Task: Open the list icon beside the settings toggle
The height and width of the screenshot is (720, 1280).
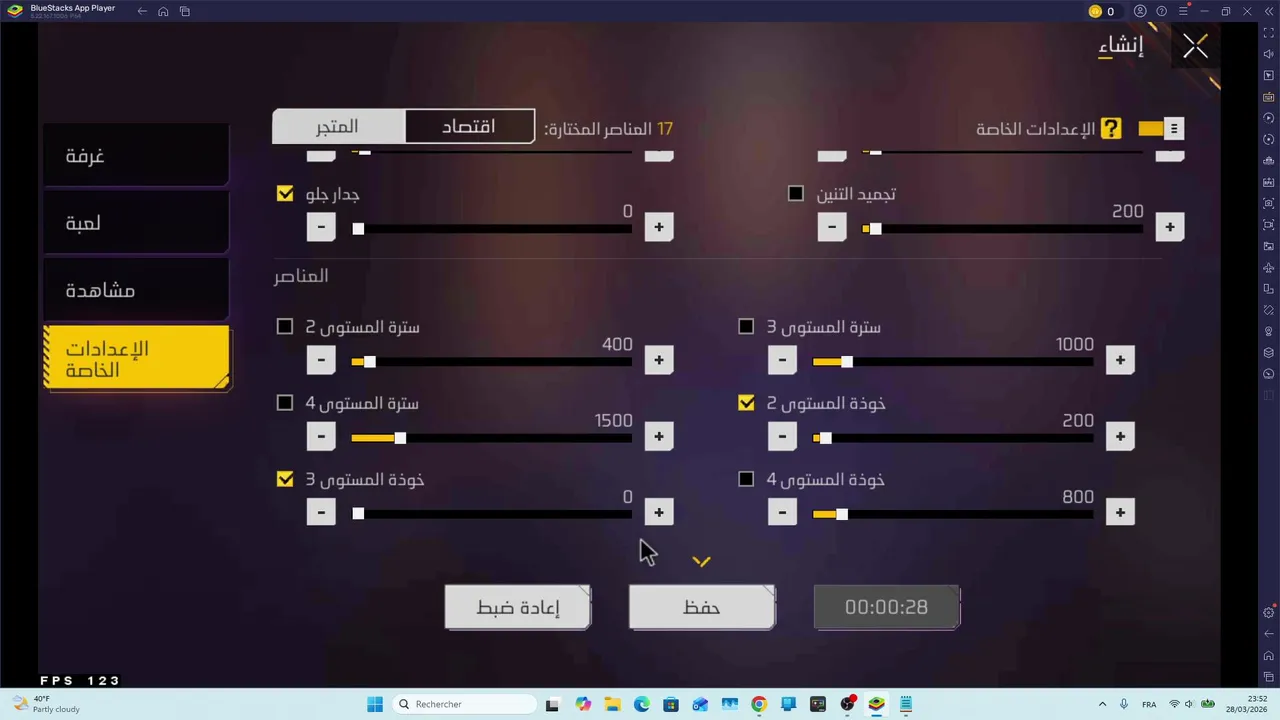Action: click(x=1174, y=129)
